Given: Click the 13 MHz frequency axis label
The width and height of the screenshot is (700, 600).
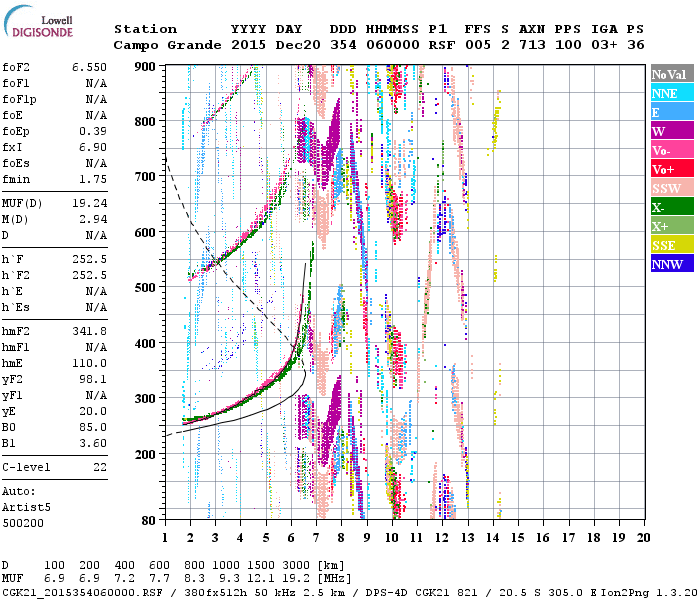Looking at the screenshot, I should click(467, 538).
